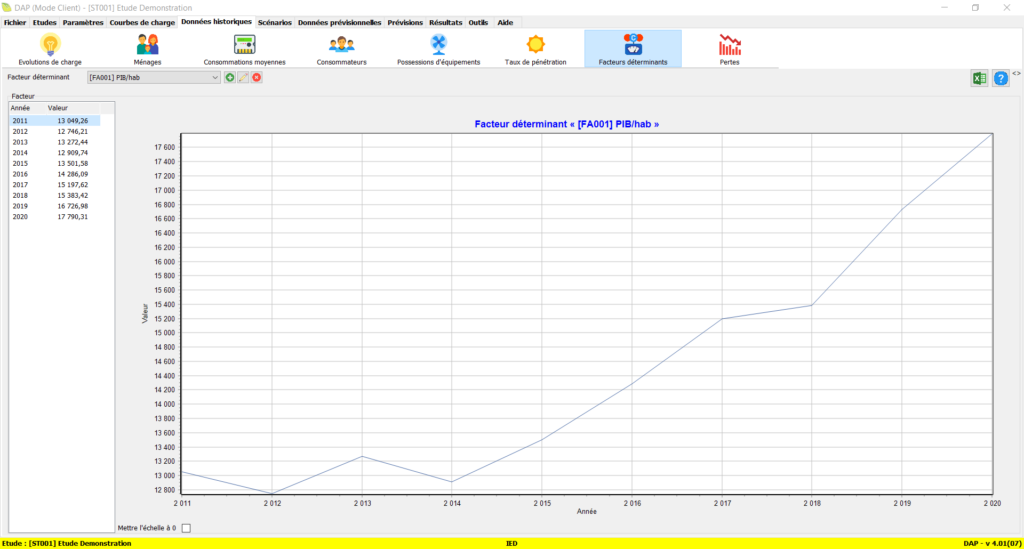Viewport: 1024px width, 549px height.
Task: Open the Scénarios menu
Action: [x=274, y=22]
